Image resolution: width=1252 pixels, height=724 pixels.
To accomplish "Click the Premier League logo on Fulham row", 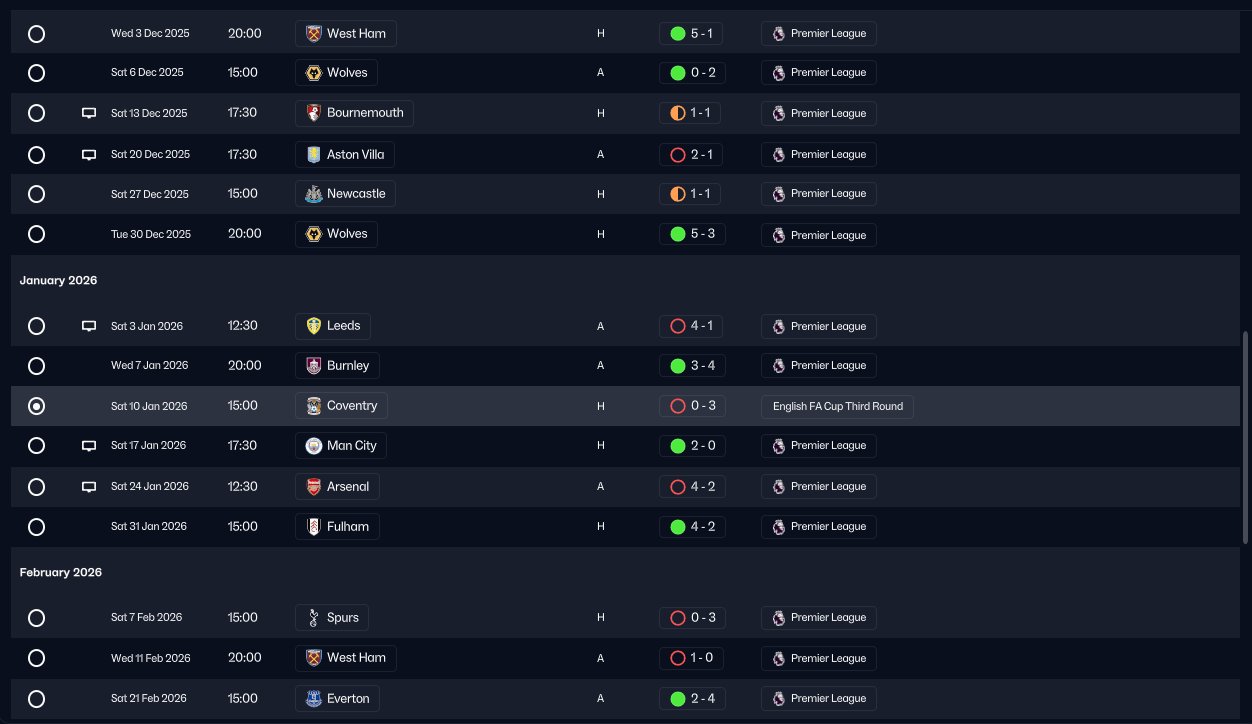I will click(778, 527).
